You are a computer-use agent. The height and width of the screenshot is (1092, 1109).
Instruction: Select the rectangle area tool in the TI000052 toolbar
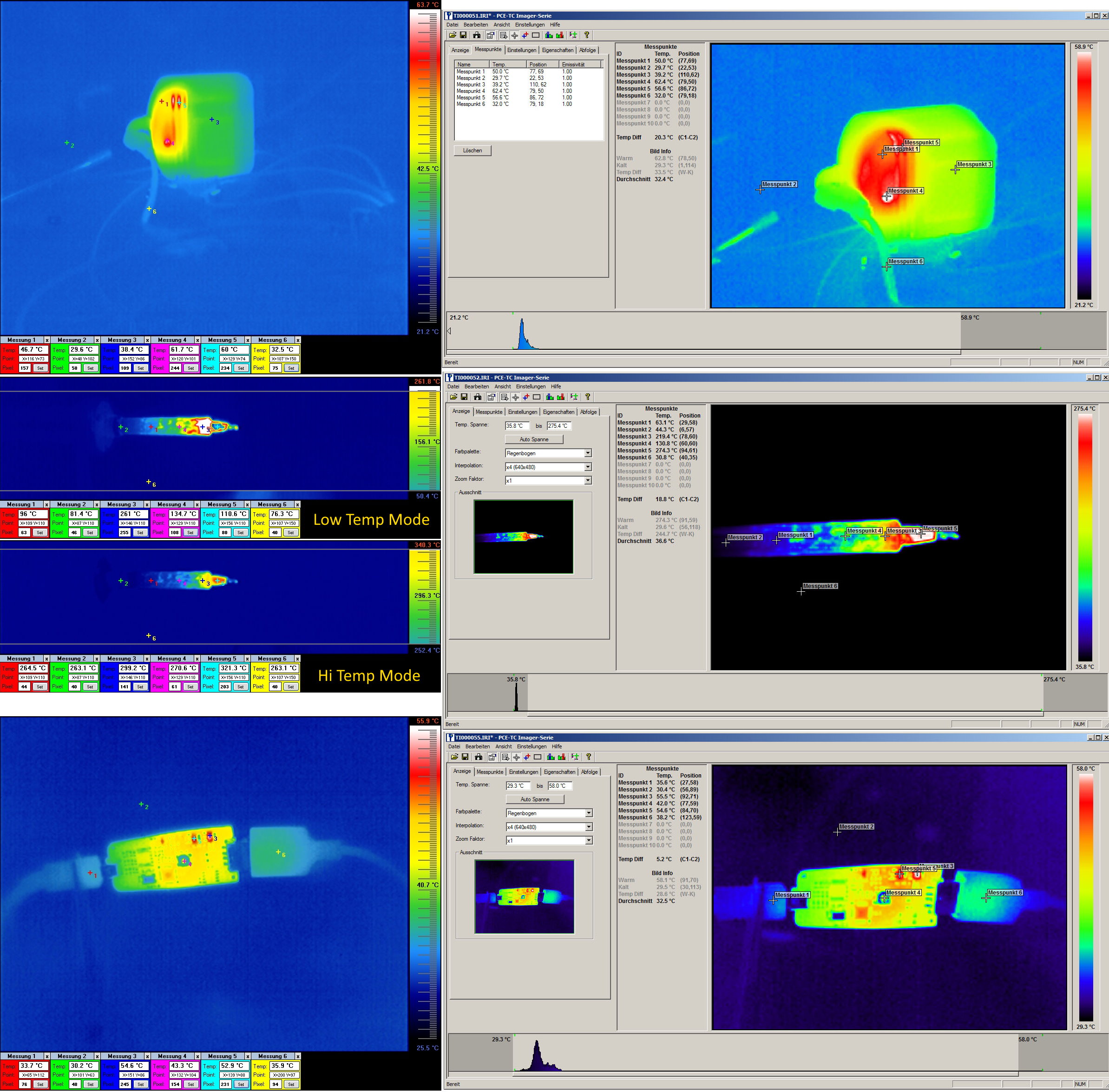pyautogui.click(x=537, y=398)
